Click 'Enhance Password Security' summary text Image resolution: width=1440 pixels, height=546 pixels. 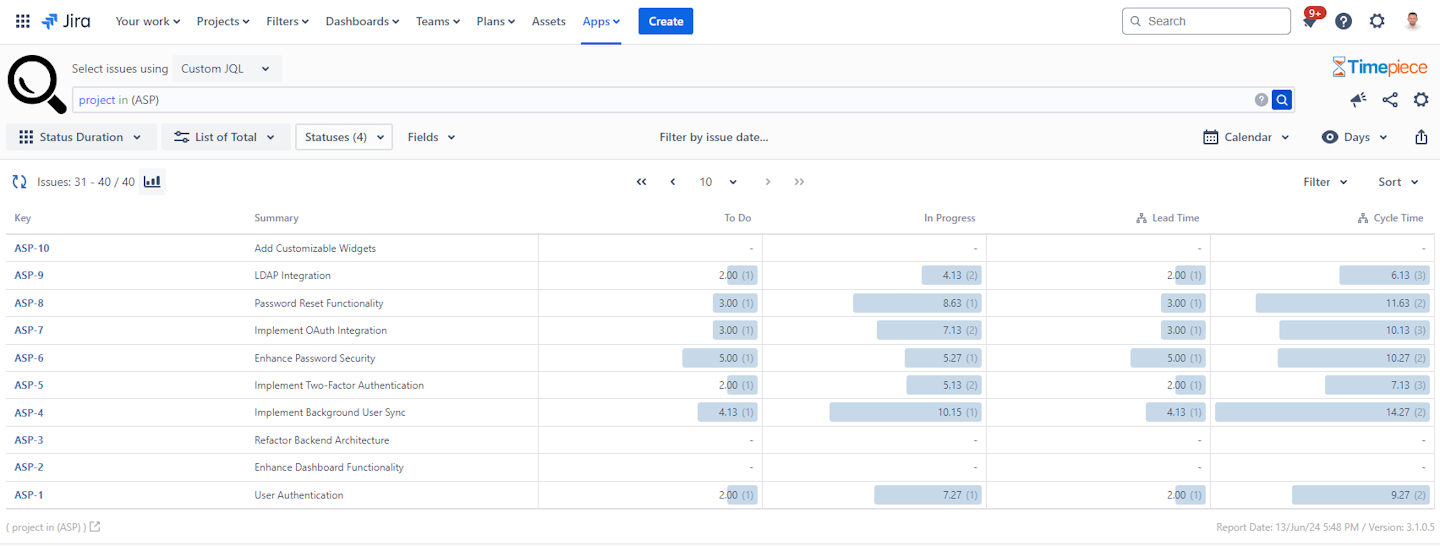pyautogui.click(x=317, y=358)
